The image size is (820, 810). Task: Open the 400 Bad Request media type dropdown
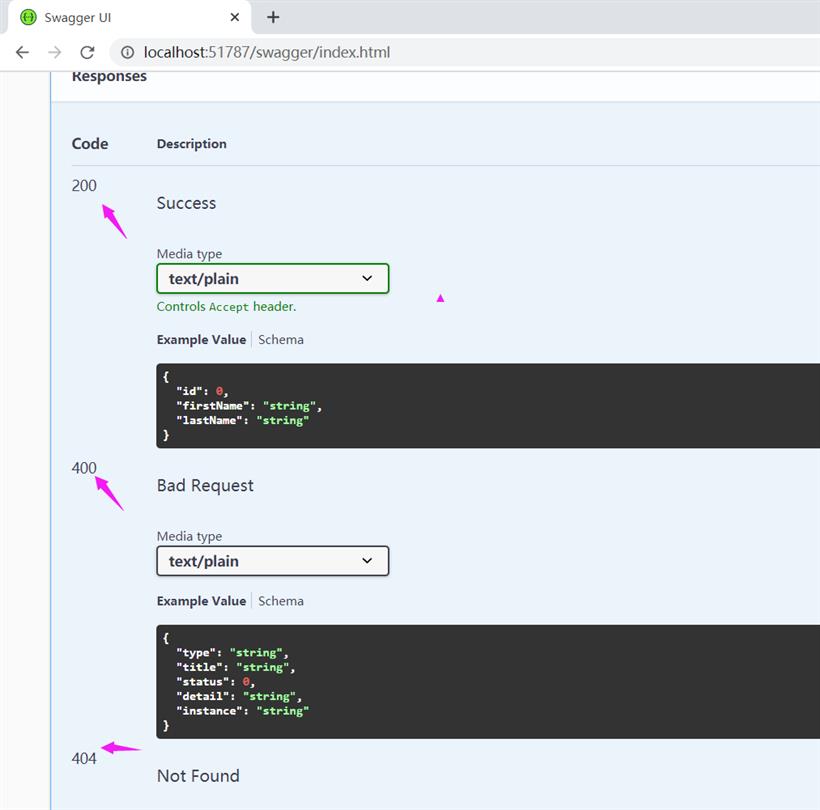pos(272,561)
